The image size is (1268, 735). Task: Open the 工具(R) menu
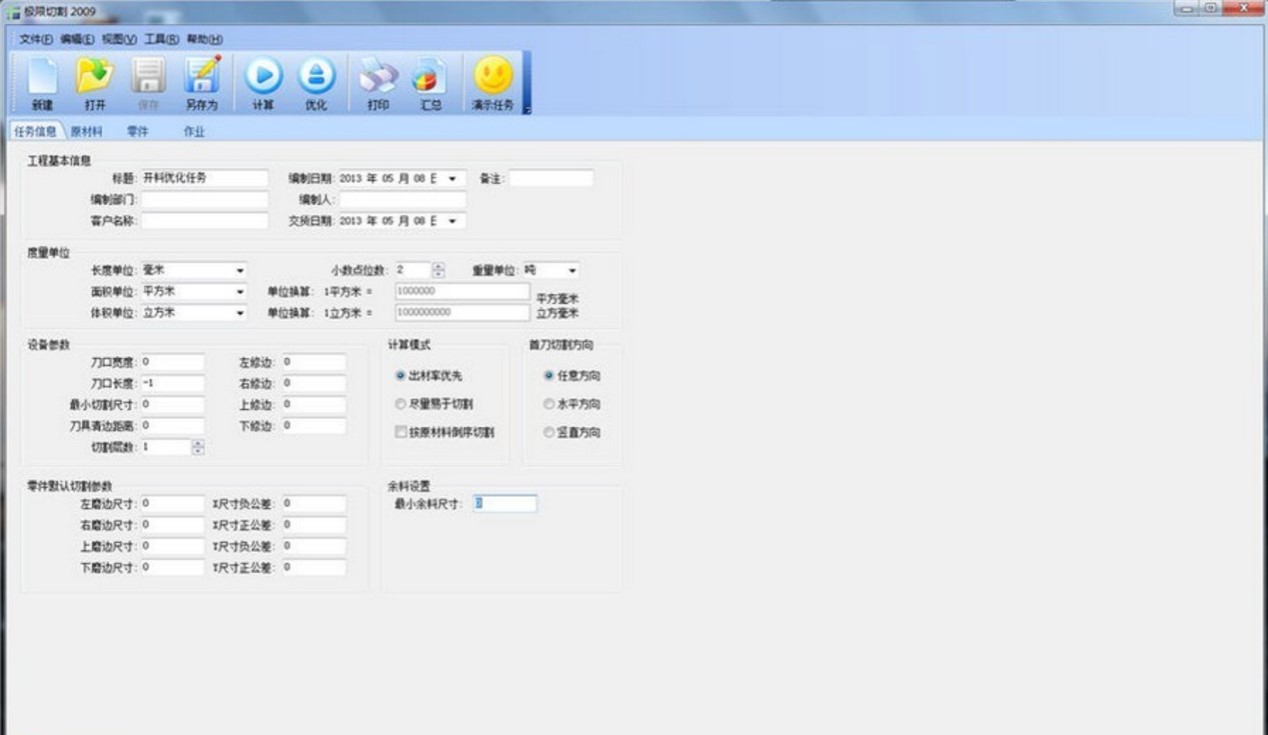point(161,39)
